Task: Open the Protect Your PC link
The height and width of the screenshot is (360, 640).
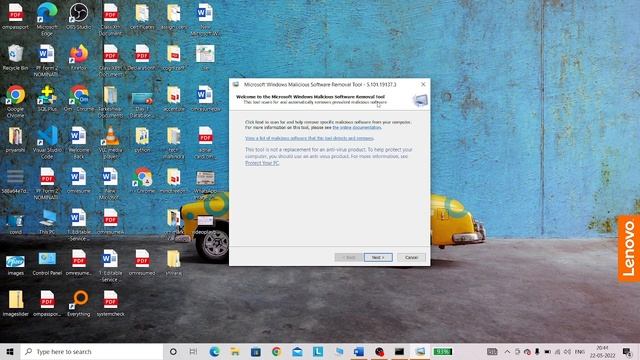Action: (x=262, y=163)
